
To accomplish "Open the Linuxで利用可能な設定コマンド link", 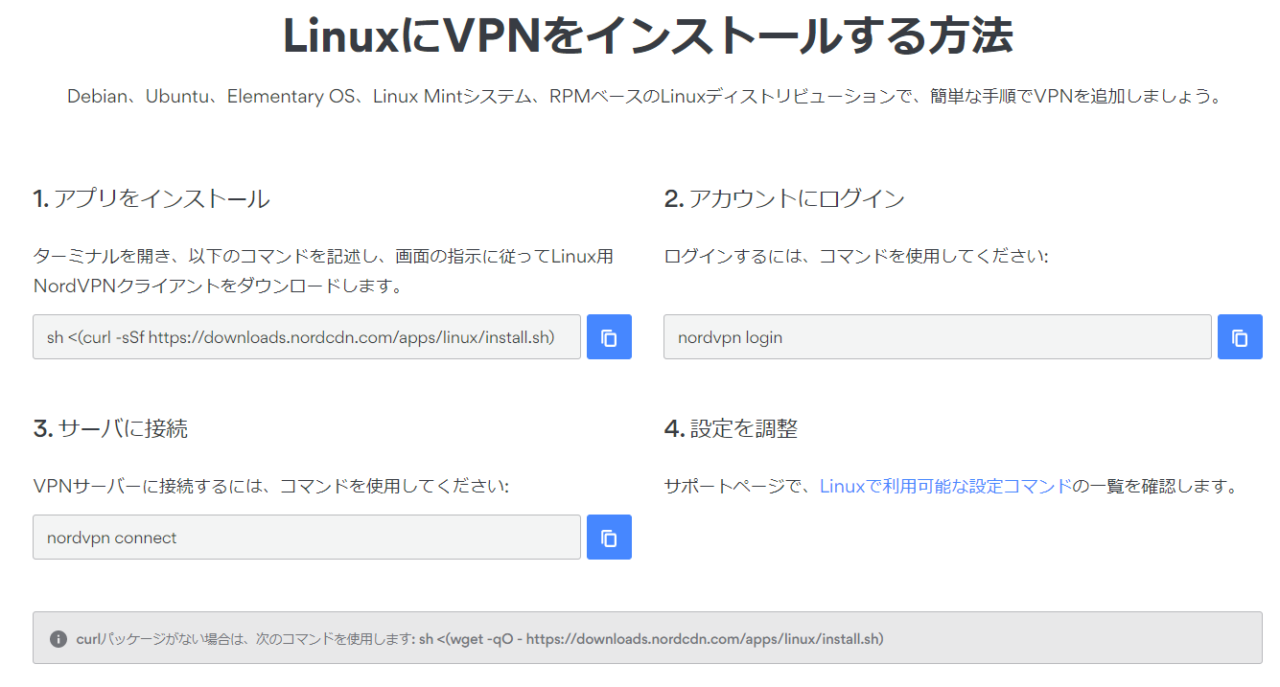I will click(945, 487).
